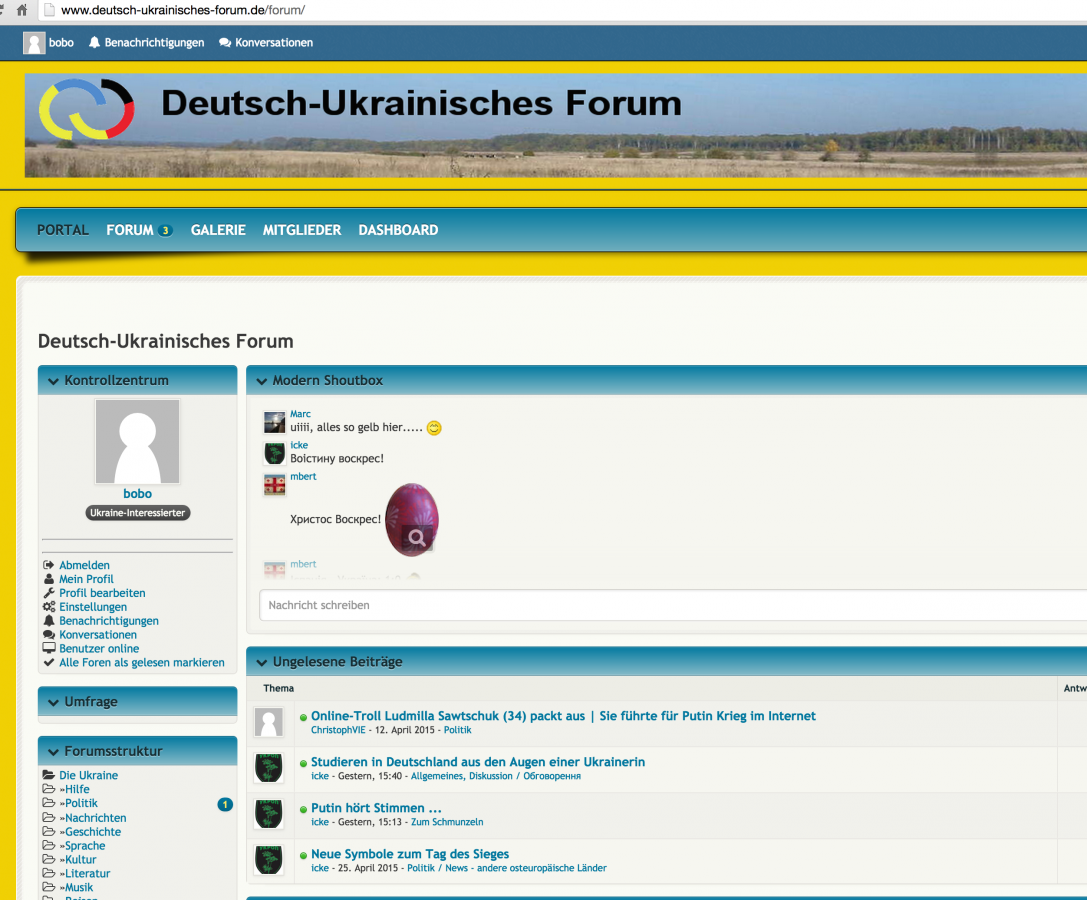
Task: Click the Thema column header
Action: point(279,689)
